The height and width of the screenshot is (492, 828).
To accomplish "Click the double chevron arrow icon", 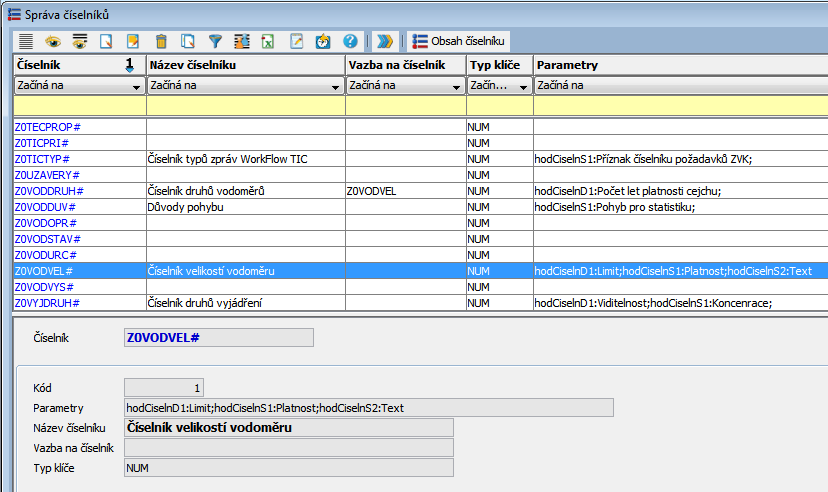I will click(384, 41).
